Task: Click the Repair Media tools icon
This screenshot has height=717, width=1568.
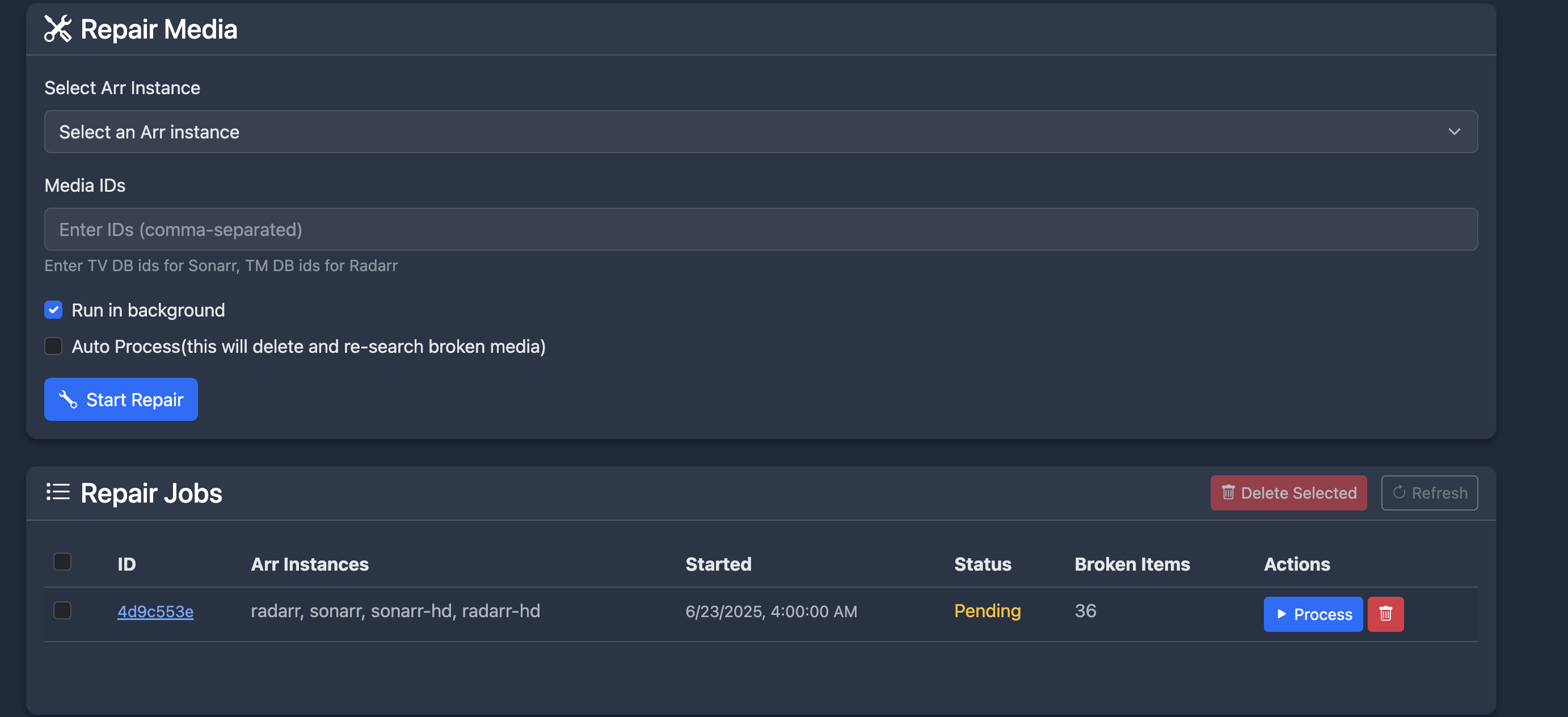Action: click(x=58, y=29)
